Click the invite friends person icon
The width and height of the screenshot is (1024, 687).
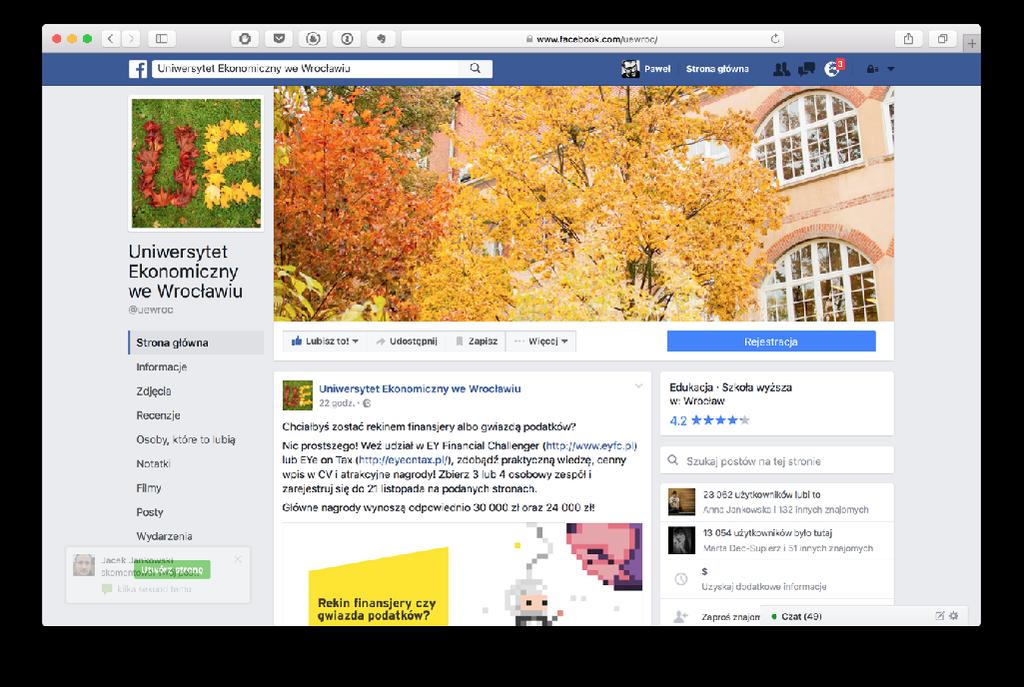[x=680, y=616]
